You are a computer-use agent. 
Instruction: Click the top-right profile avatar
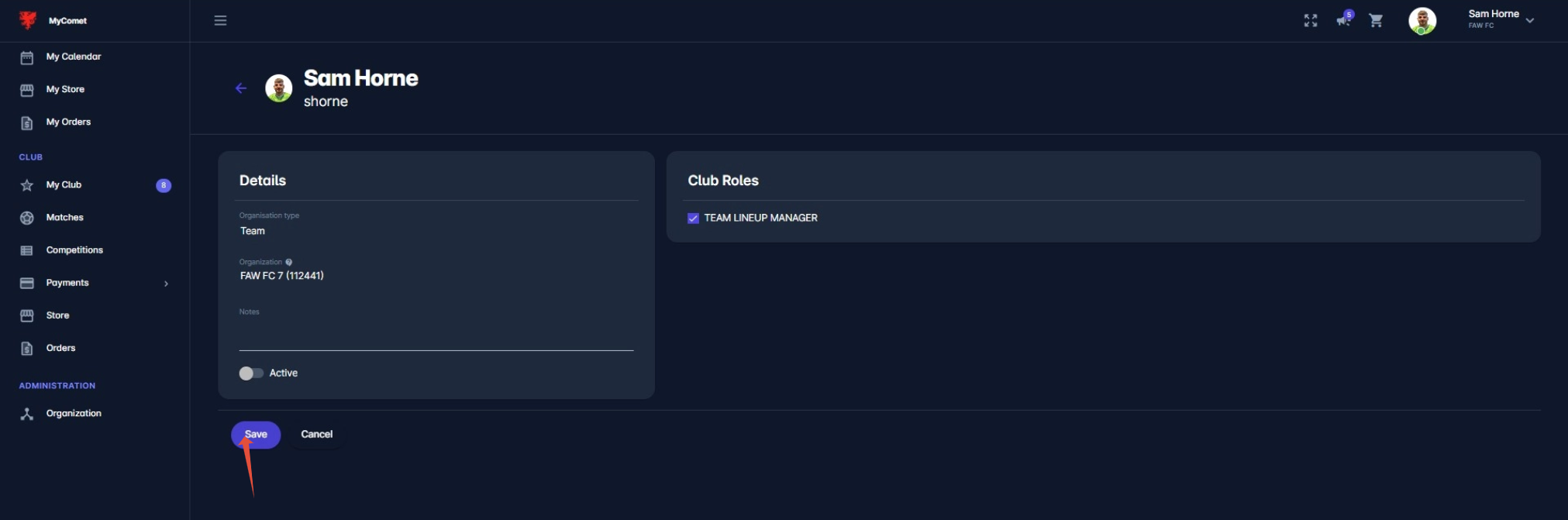tap(1422, 21)
